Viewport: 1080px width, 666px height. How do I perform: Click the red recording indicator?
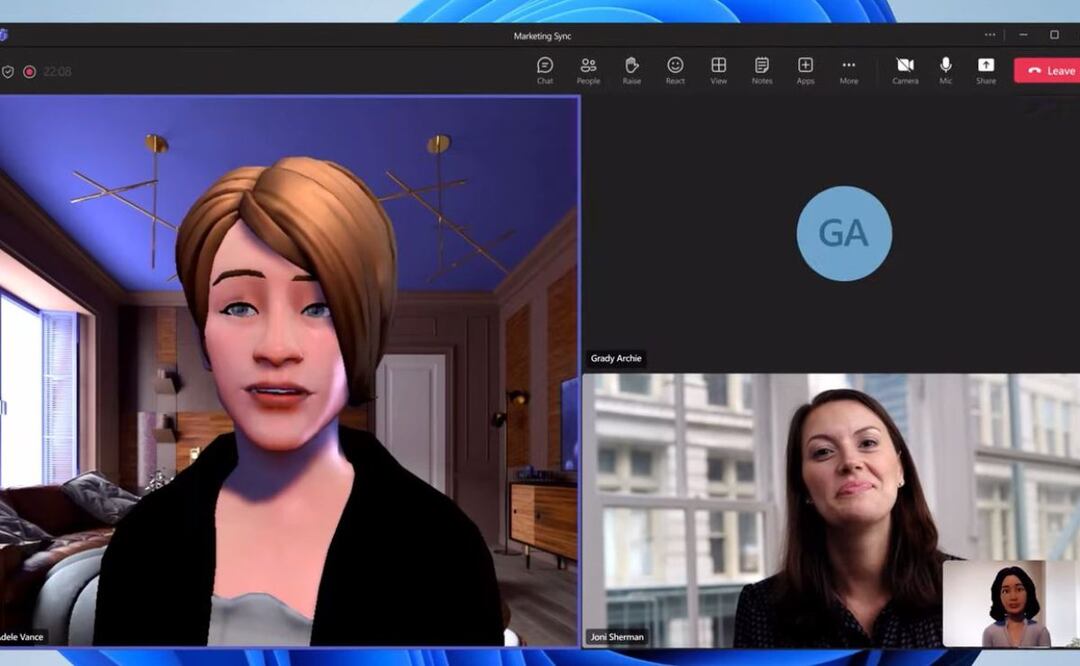click(30, 72)
